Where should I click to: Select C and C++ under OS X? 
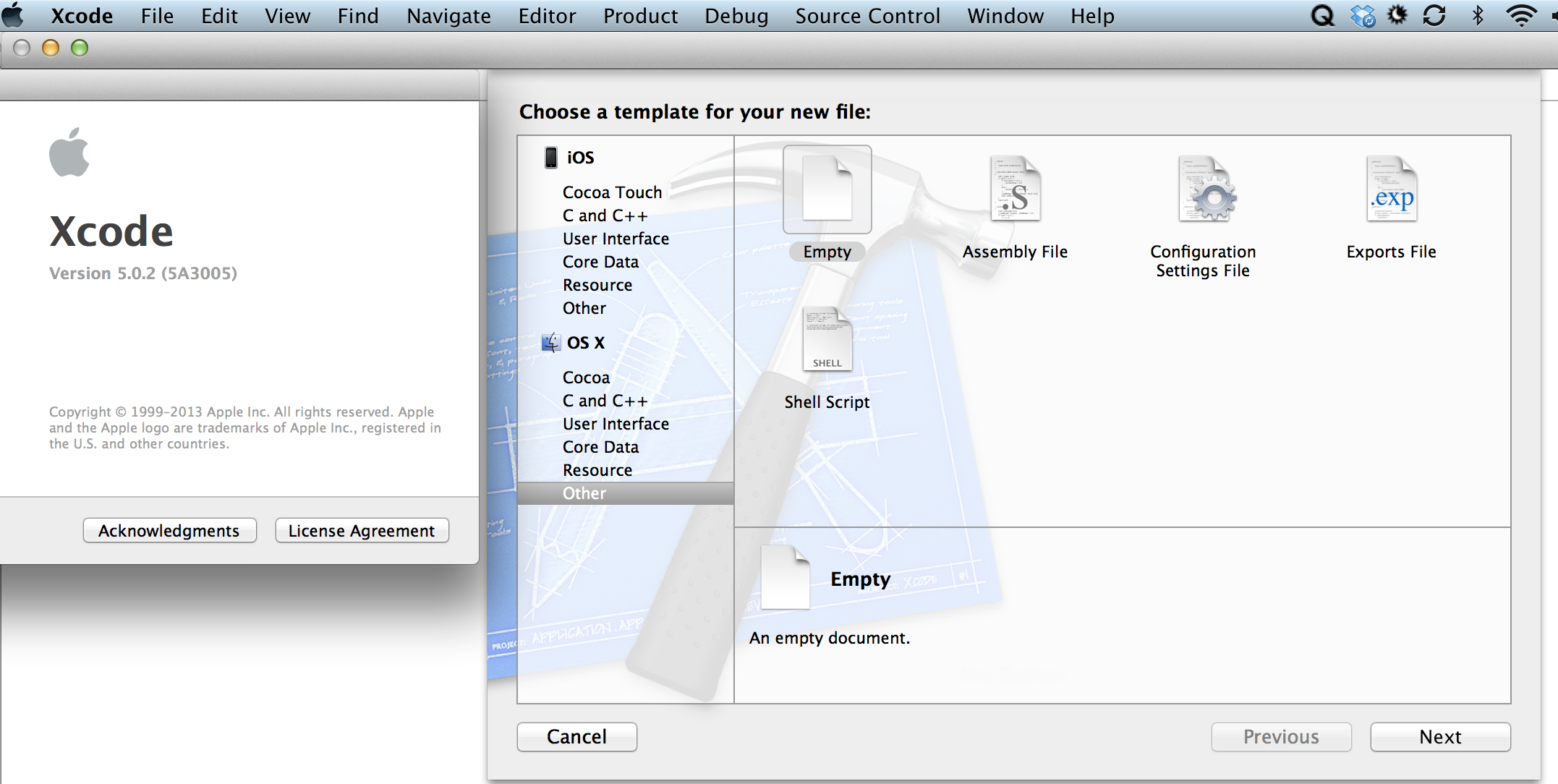(605, 401)
